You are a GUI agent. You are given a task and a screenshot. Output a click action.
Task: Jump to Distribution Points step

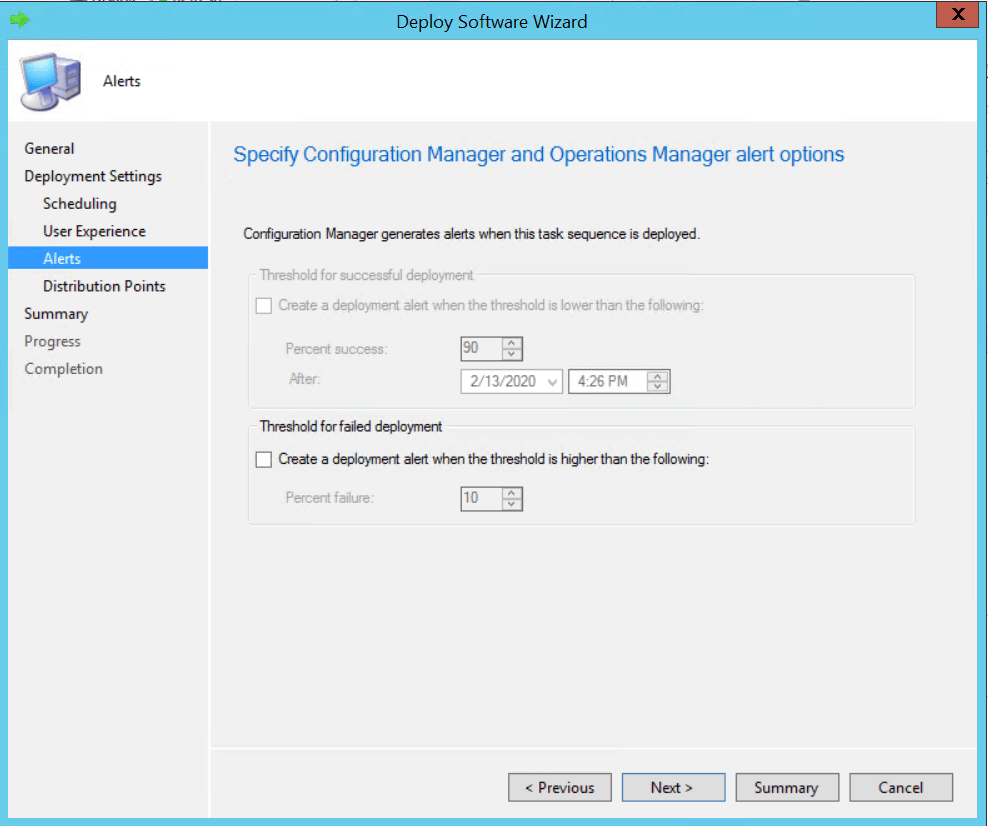[x=104, y=286]
